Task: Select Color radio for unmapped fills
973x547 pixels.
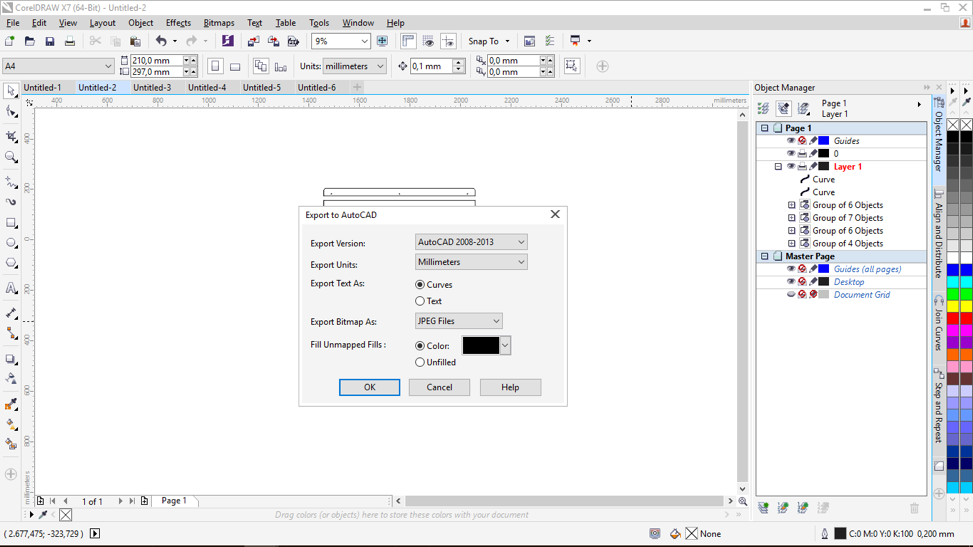Action: (x=420, y=346)
